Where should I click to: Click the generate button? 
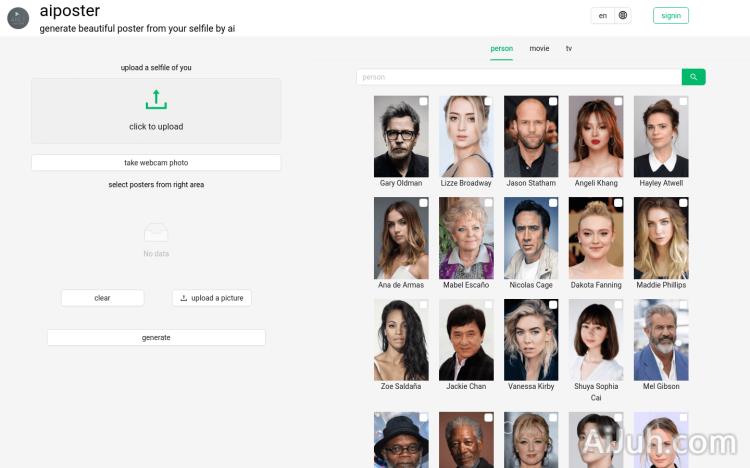pyautogui.click(x=156, y=338)
